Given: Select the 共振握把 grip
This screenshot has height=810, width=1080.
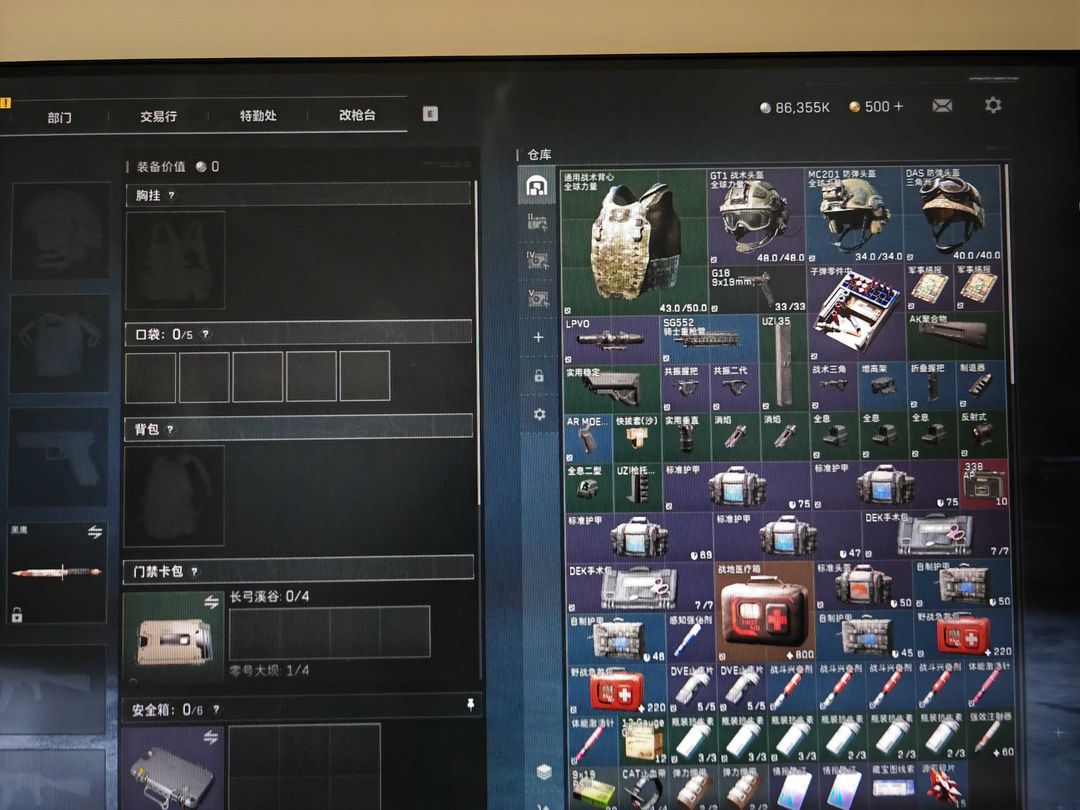Looking at the screenshot, I should pos(685,388).
